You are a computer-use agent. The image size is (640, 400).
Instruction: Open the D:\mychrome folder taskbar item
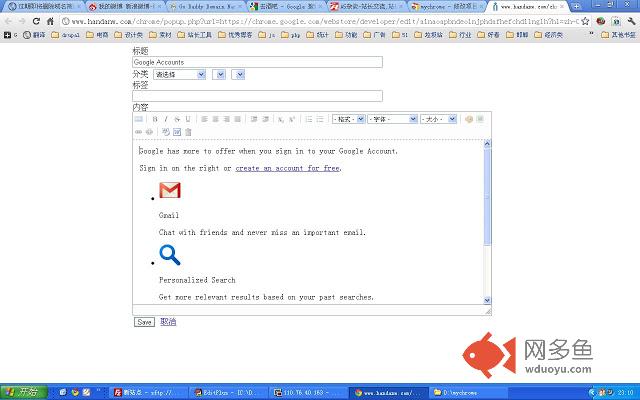click(x=467, y=393)
